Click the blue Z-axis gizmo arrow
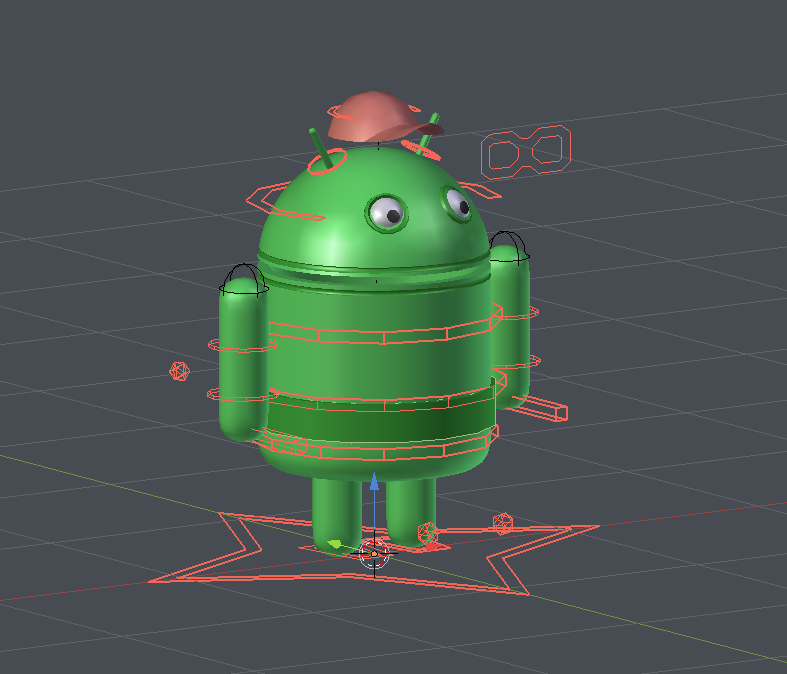 coord(374,482)
